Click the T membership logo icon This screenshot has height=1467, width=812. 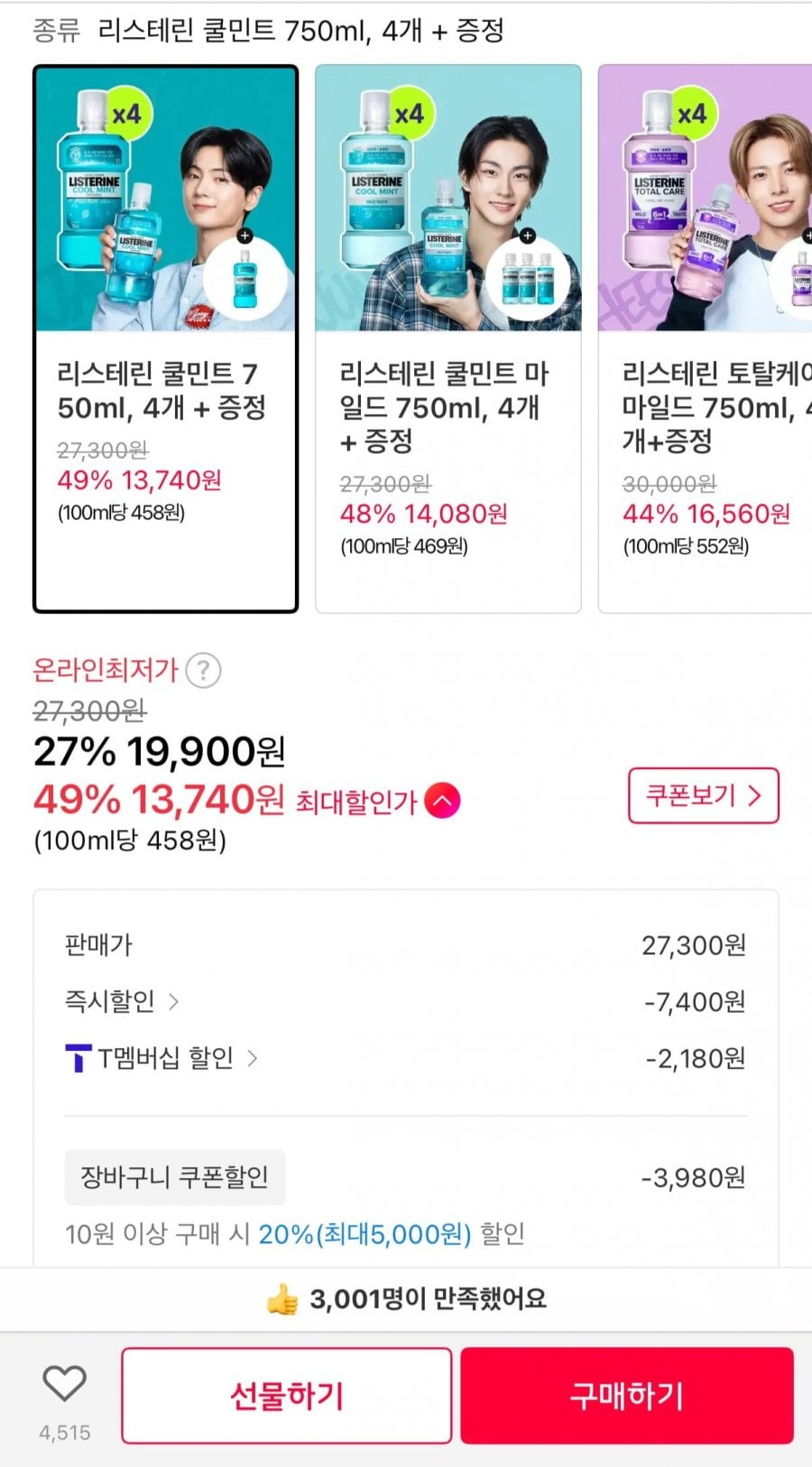coord(78,1058)
